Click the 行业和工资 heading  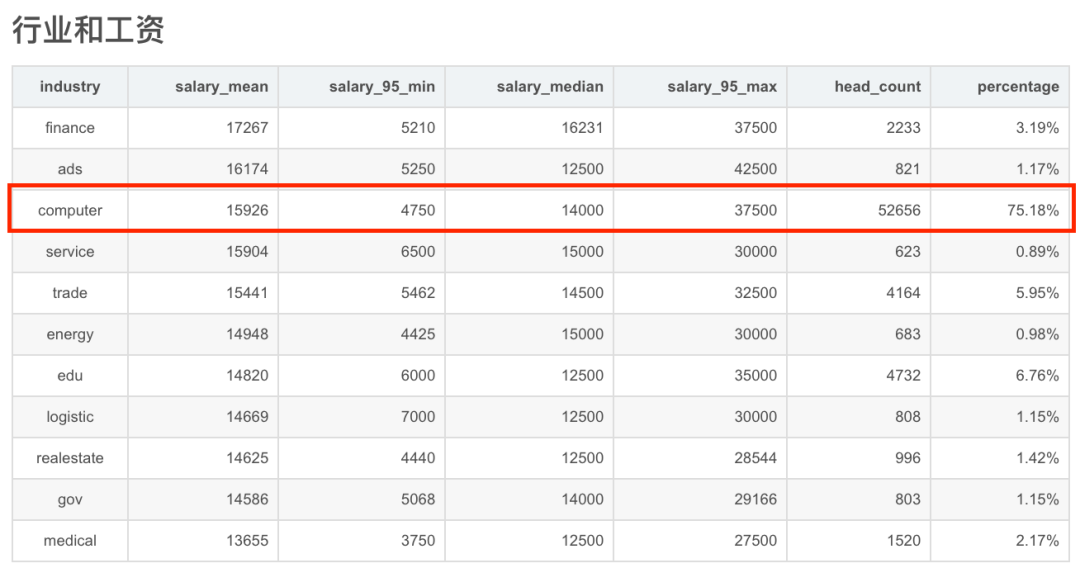(x=88, y=30)
